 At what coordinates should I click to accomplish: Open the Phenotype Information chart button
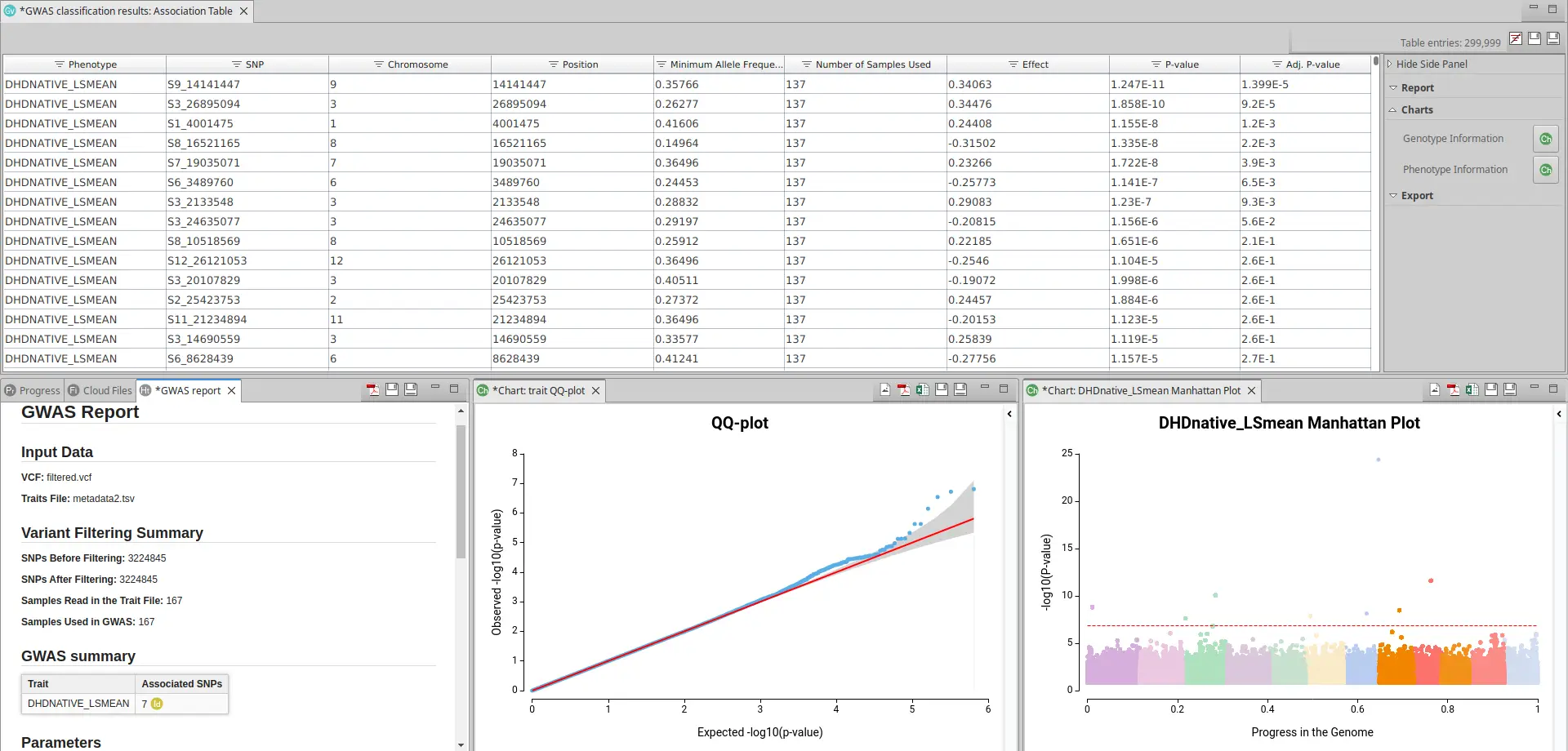(x=1546, y=170)
